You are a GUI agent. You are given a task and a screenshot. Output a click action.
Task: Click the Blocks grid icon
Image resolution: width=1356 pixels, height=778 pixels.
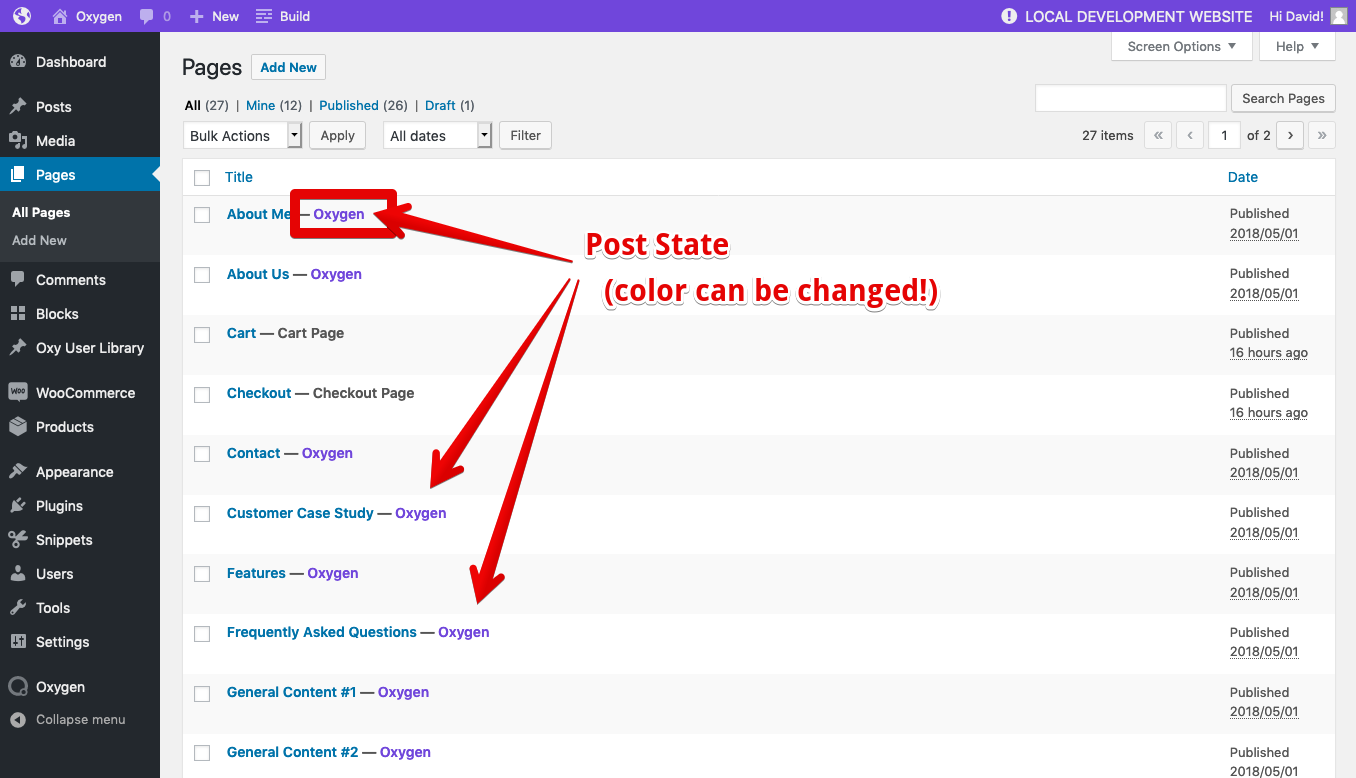tap(18, 314)
